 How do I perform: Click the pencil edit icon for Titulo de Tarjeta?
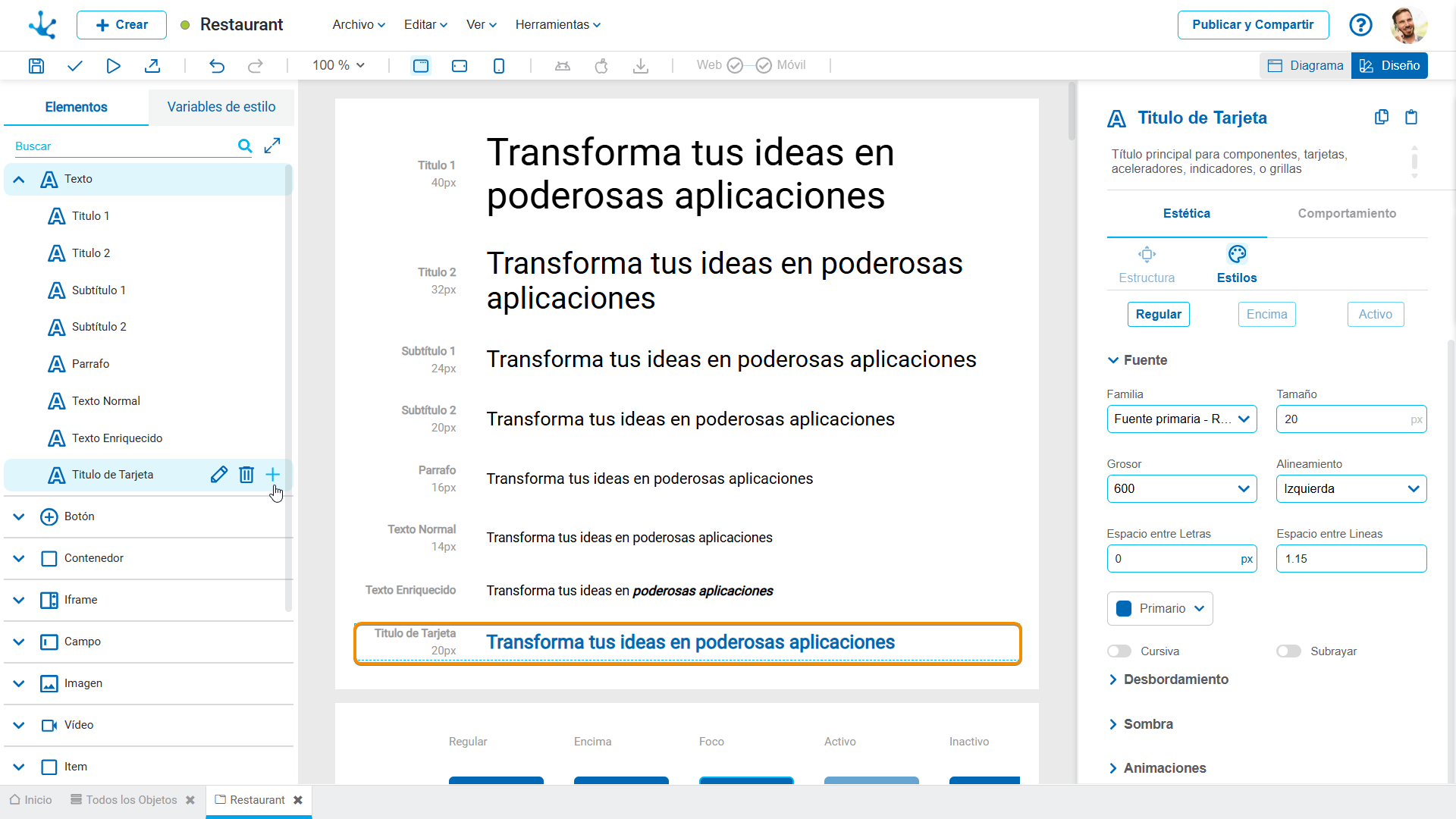pyautogui.click(x=218, y=475)
